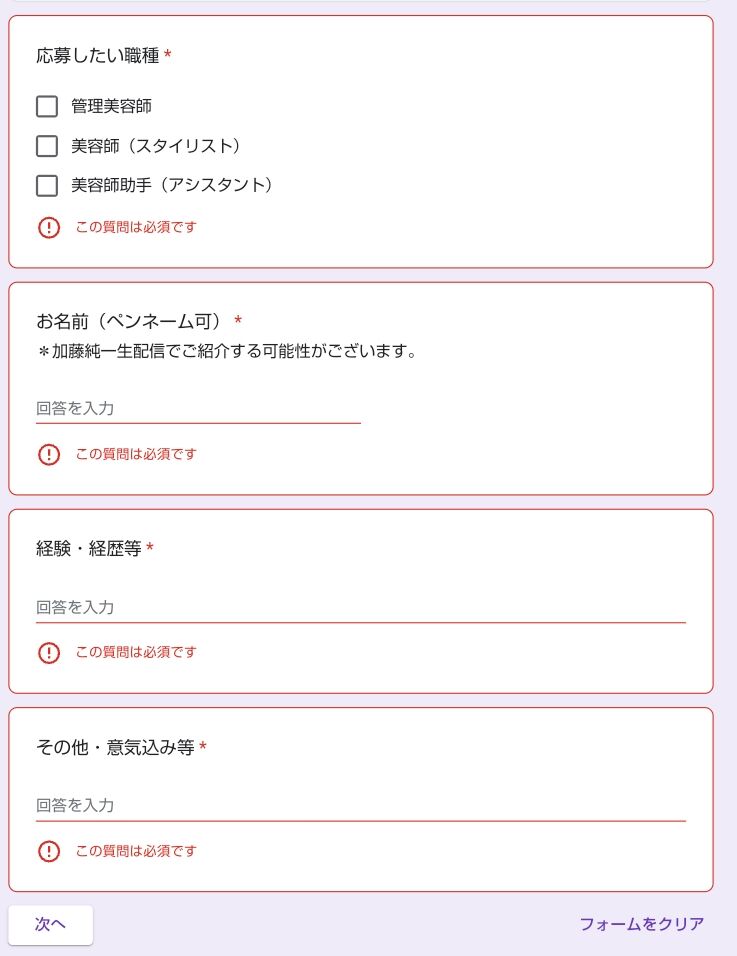Viewport: 737px width, 956px height.
Task: Click the 美容師(スタイリスト) option label
Action: coord(156,146)
